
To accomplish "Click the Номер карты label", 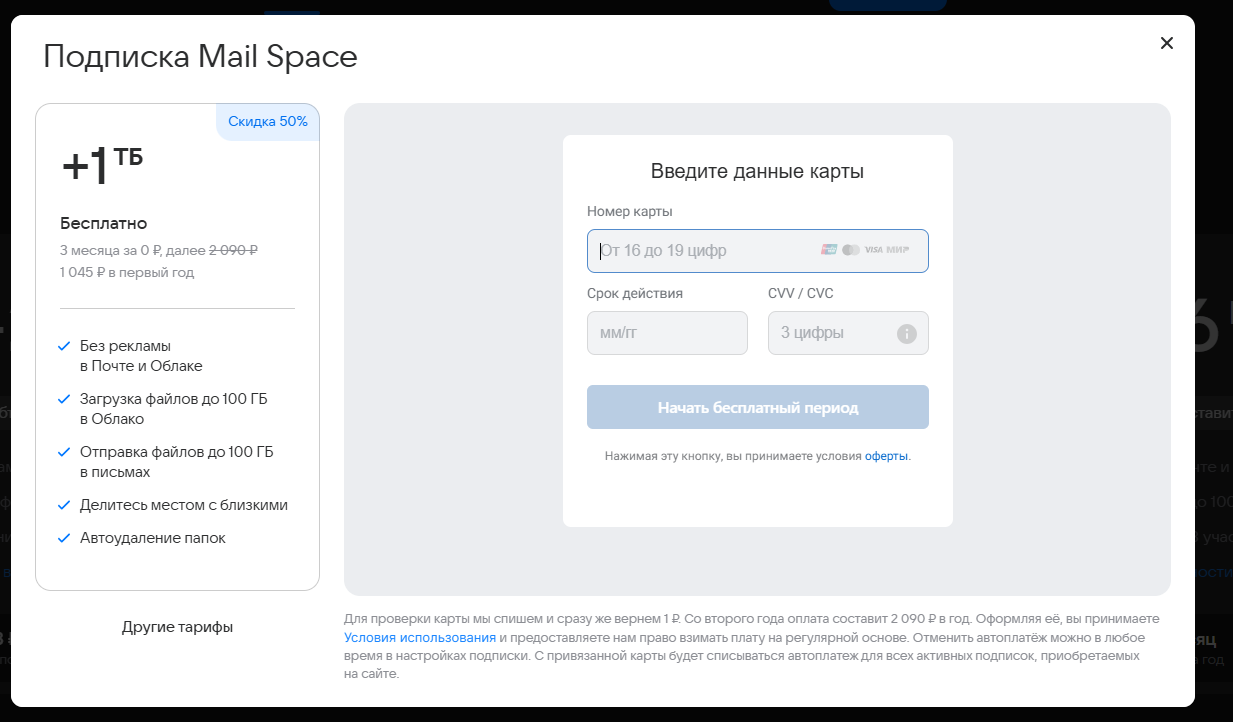I will click(630, 211).
